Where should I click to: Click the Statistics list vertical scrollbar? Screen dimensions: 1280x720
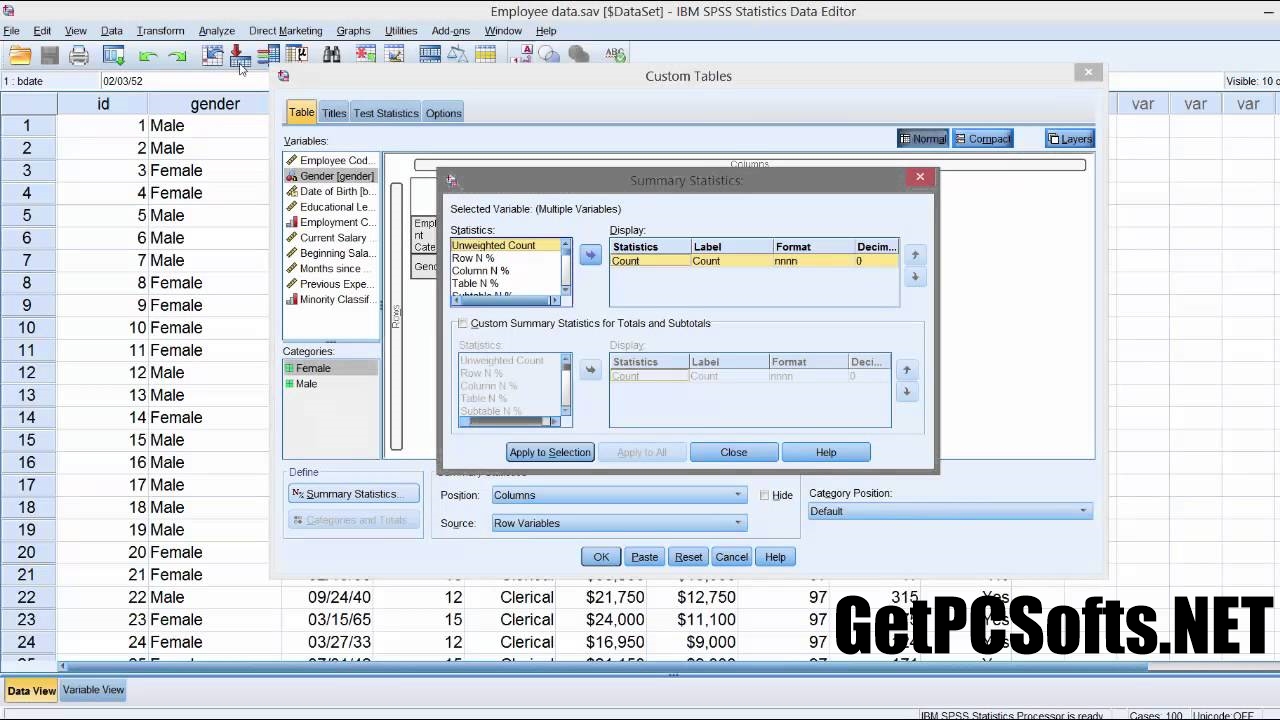point(566,266)
